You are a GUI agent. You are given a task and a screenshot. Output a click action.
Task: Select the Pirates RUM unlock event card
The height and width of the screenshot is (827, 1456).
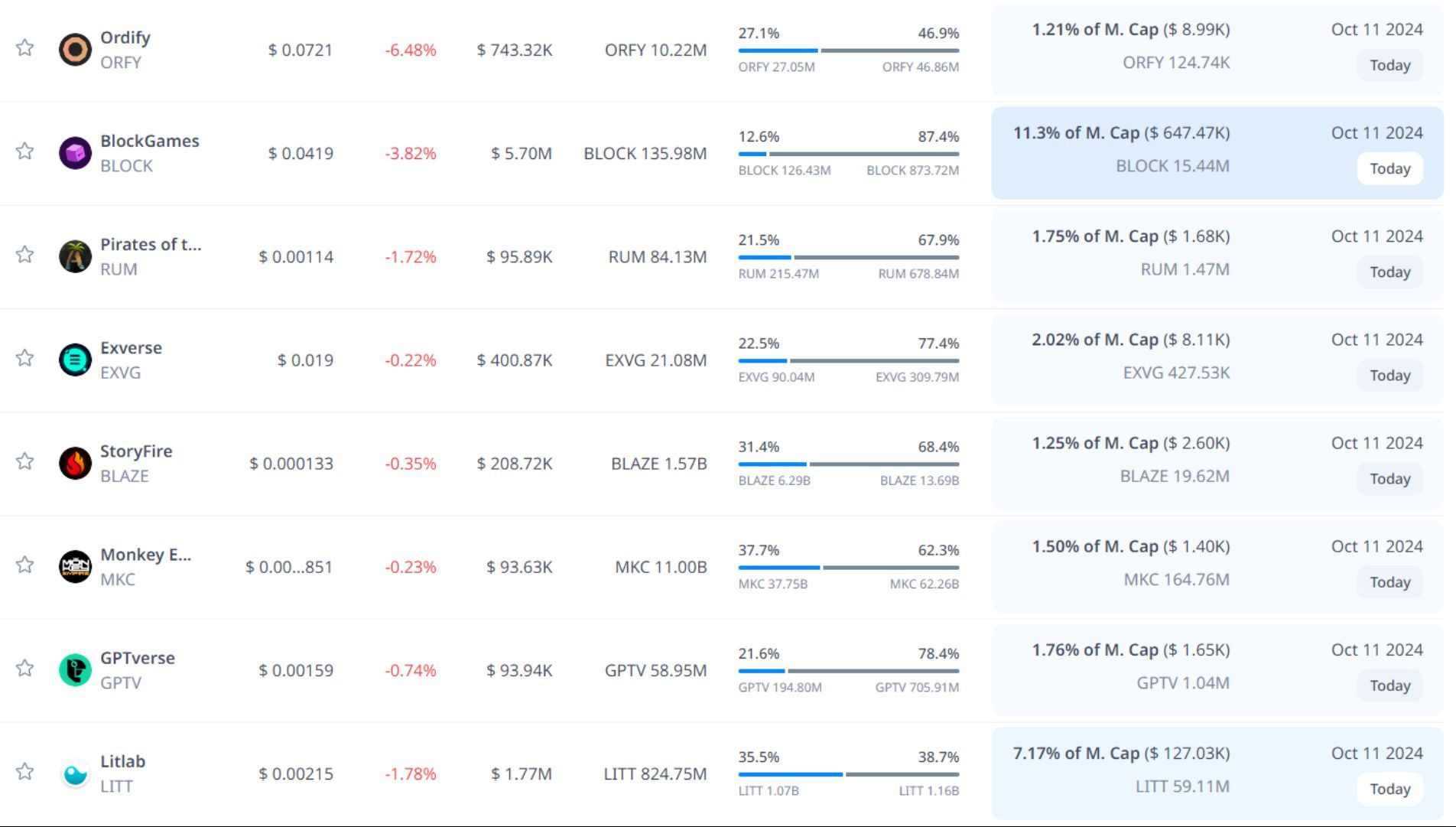click(x=1217, y=256)
